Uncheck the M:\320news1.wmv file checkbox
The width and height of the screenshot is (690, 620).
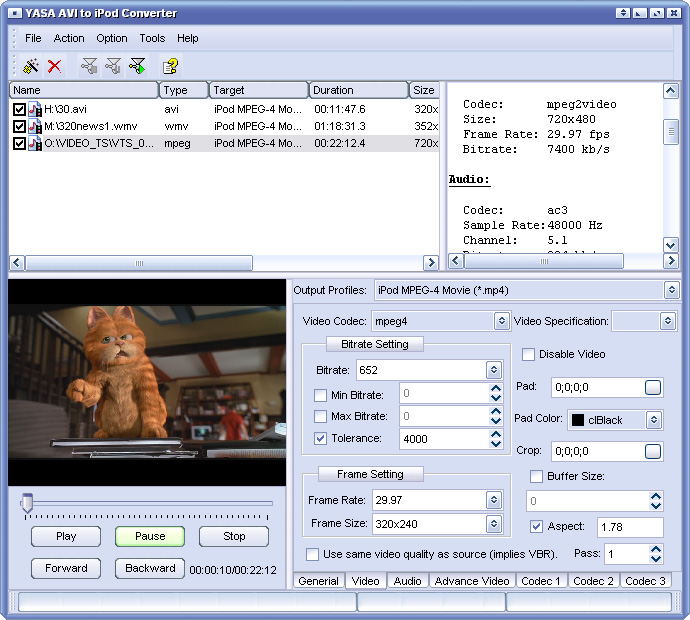pos(19,126)
